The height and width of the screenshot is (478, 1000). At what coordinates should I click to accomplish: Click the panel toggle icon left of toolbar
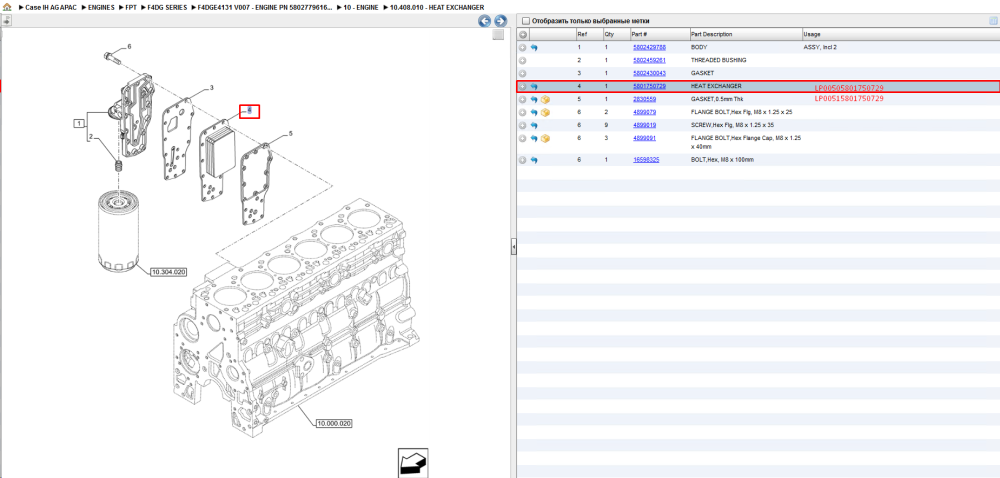6,21
